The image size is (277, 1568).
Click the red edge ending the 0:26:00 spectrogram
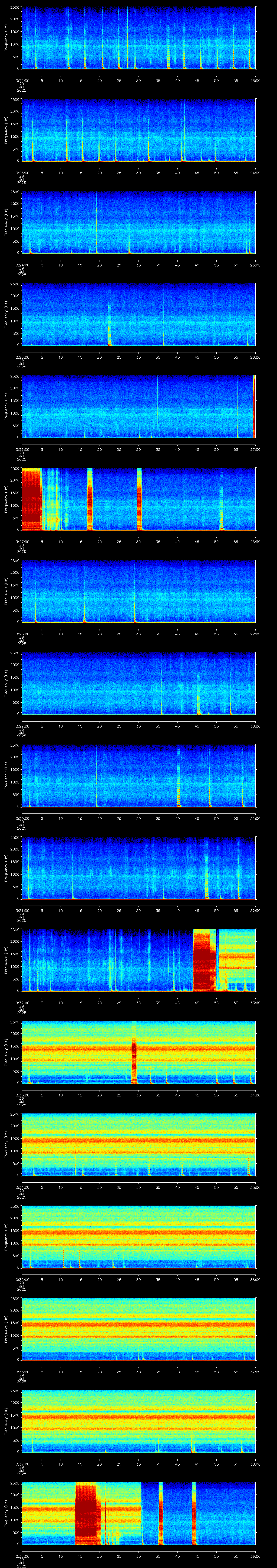[x=255, y=407]
